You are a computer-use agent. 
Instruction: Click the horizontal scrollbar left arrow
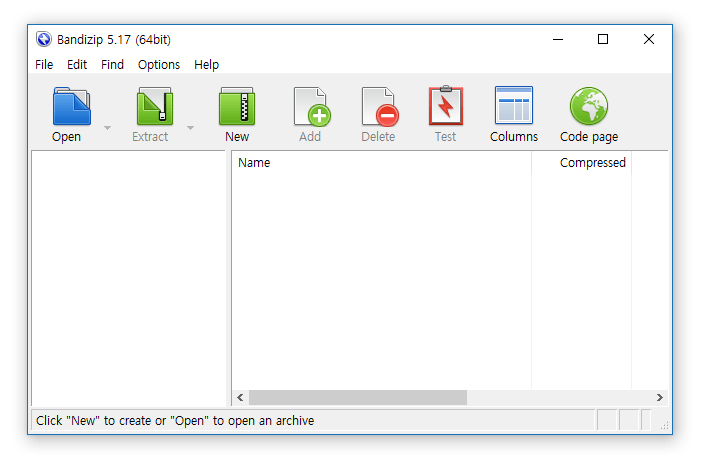(x=240, y=398)
